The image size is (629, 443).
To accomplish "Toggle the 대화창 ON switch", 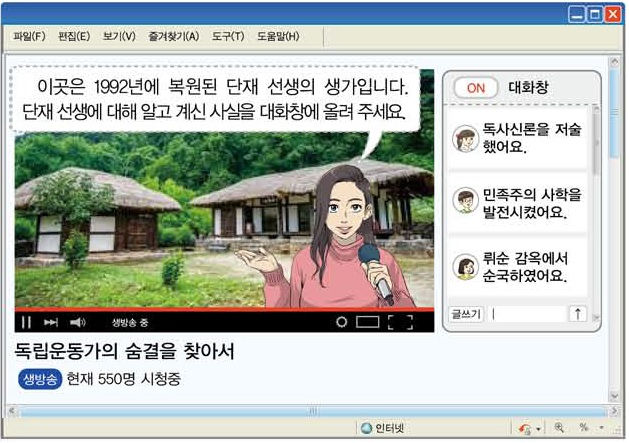I will (476, 88).
